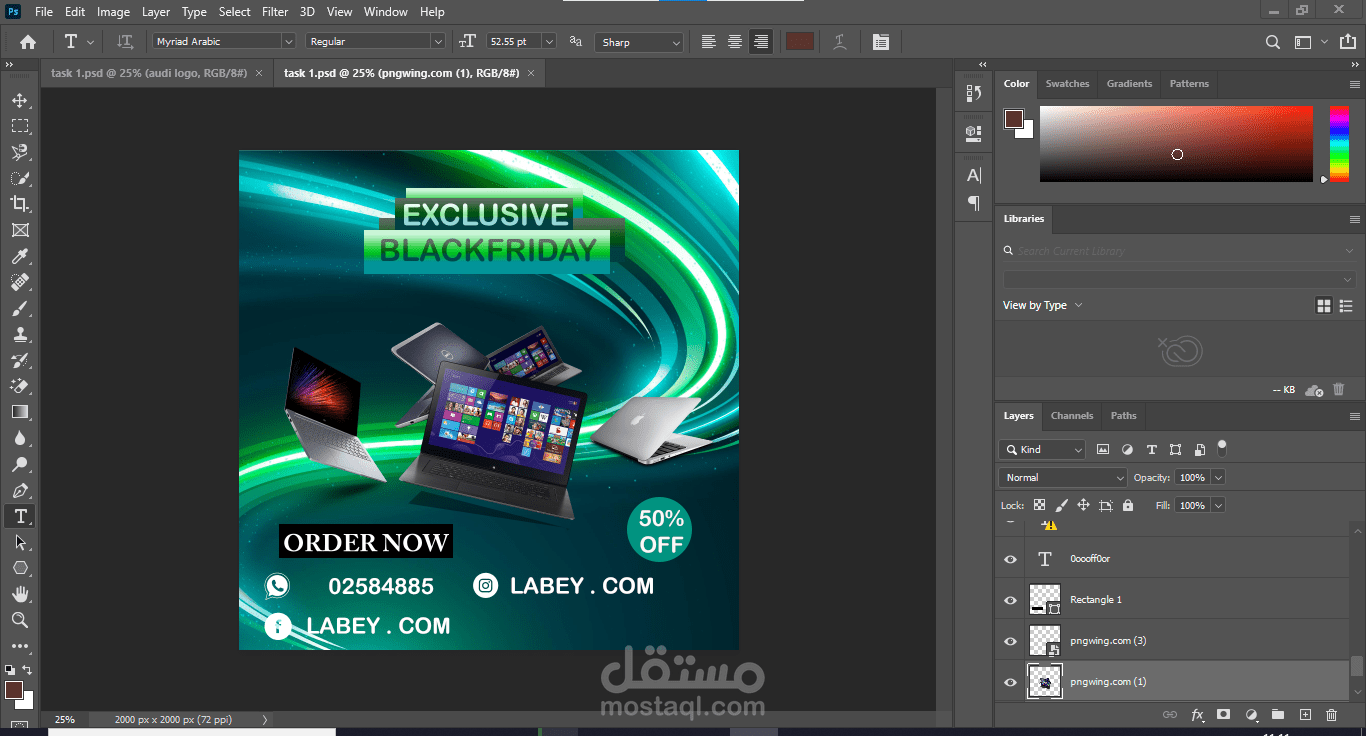Open the Character and Paragraph panels toggle
Viewport: 1366px width, 736px height.
tap(880, 42)
